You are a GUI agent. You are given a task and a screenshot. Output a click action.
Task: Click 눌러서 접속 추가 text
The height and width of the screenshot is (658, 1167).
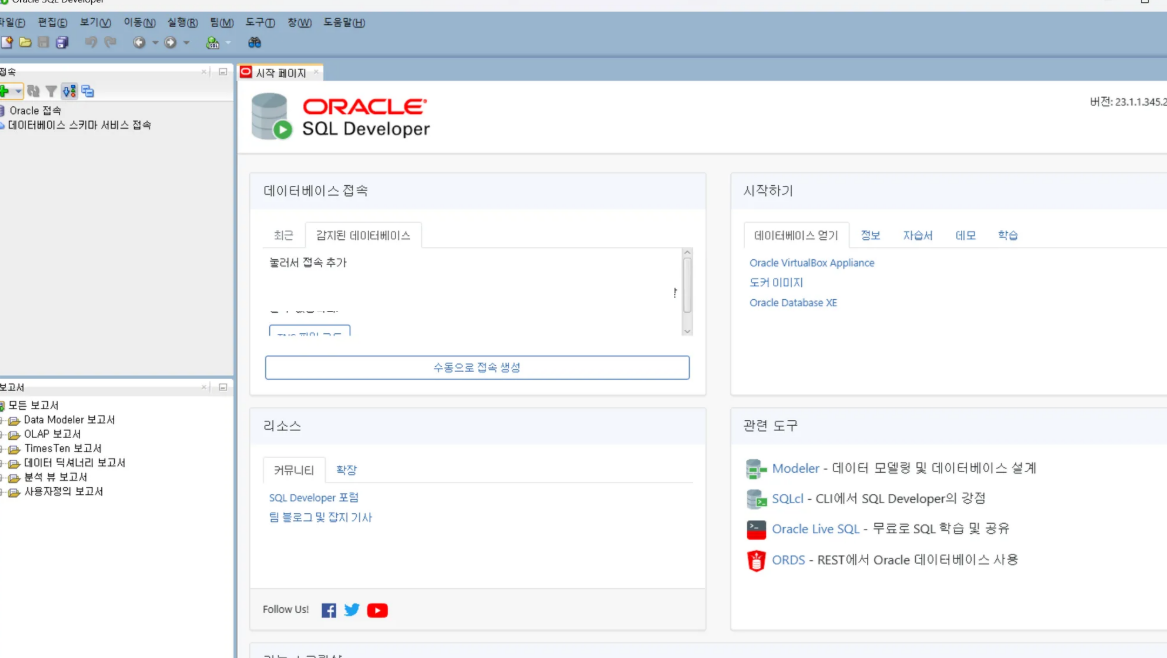(307, 263)
